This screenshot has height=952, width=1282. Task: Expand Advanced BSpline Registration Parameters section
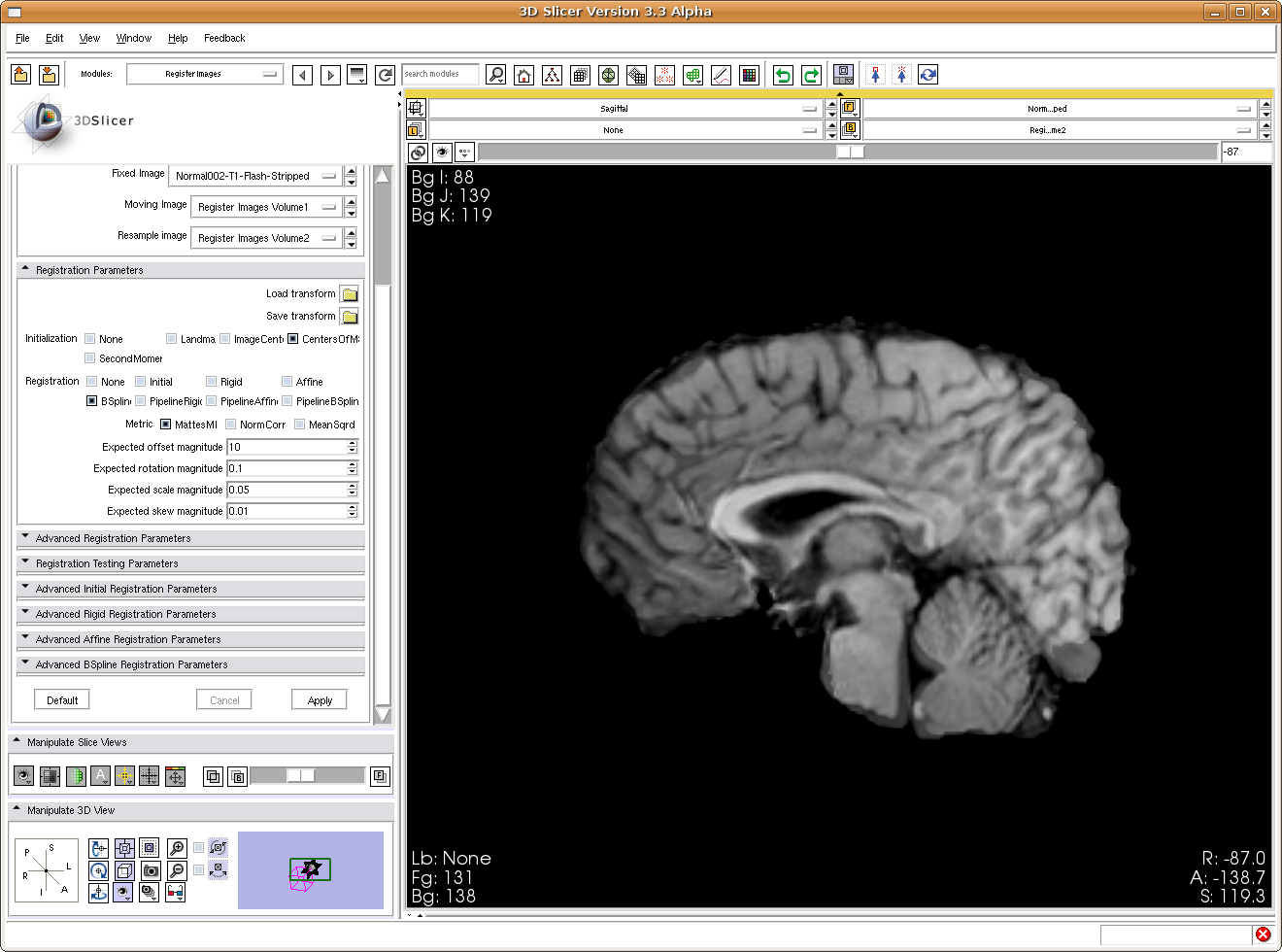point(131,664)
